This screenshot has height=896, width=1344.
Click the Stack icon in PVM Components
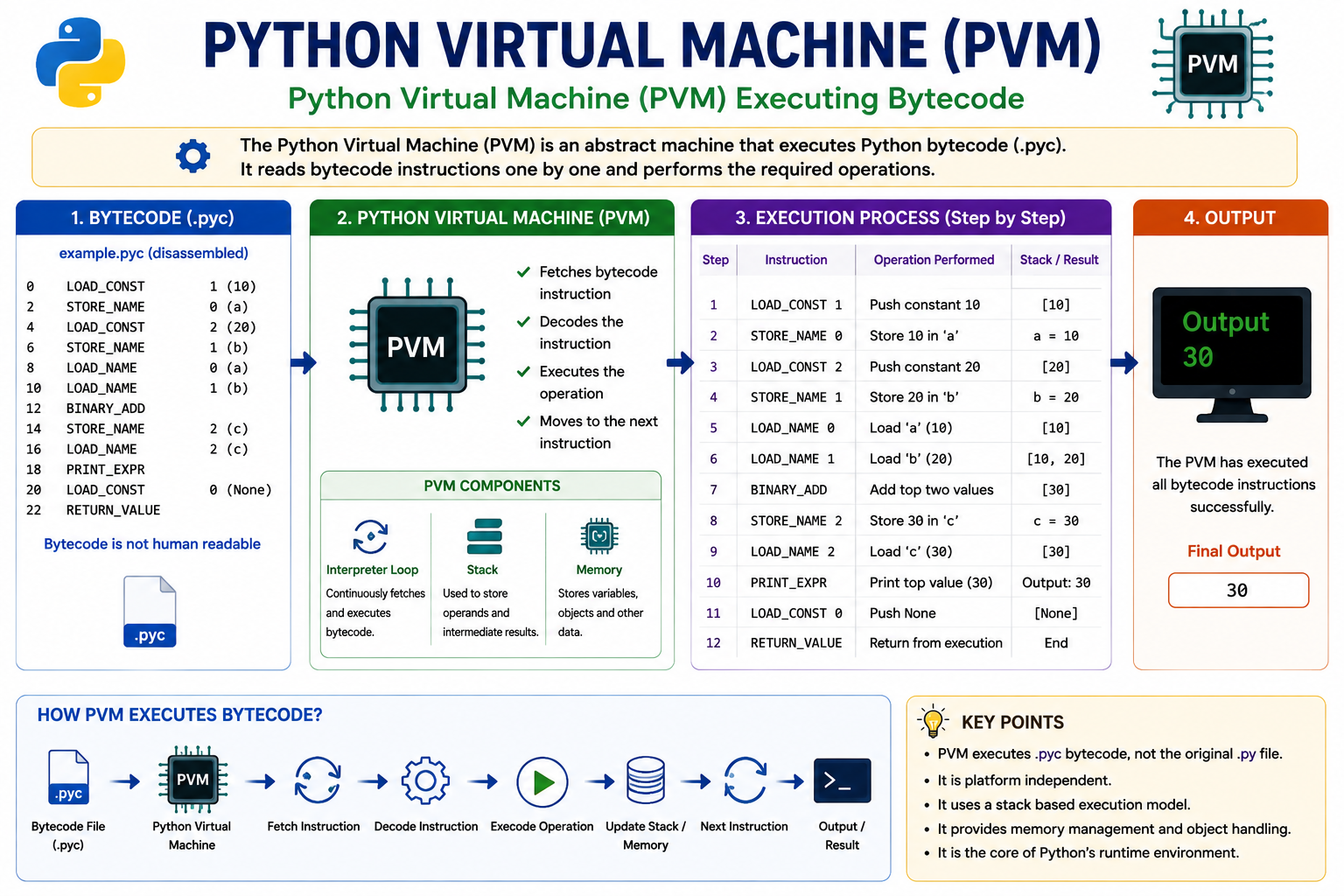(484, 536)
